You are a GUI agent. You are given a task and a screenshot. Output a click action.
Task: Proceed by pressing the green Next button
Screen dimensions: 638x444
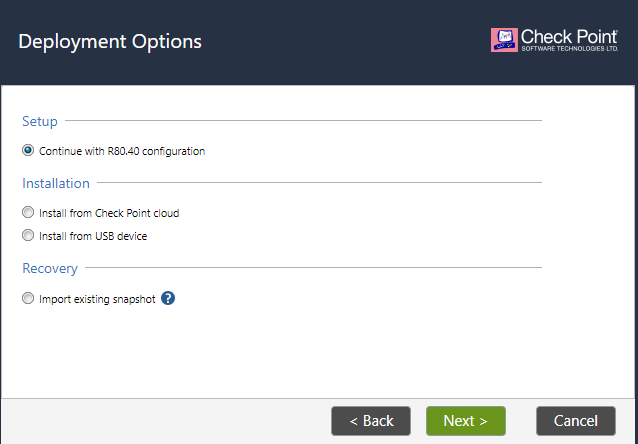465,421
